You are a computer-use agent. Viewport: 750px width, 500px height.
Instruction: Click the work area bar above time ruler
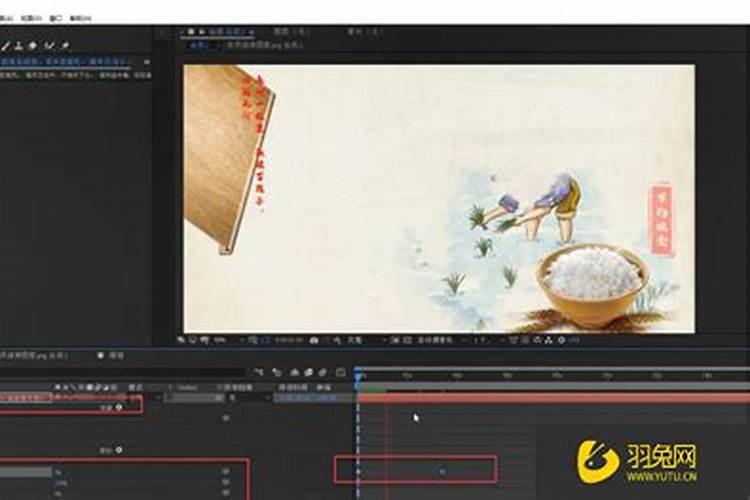pos(554,369)
